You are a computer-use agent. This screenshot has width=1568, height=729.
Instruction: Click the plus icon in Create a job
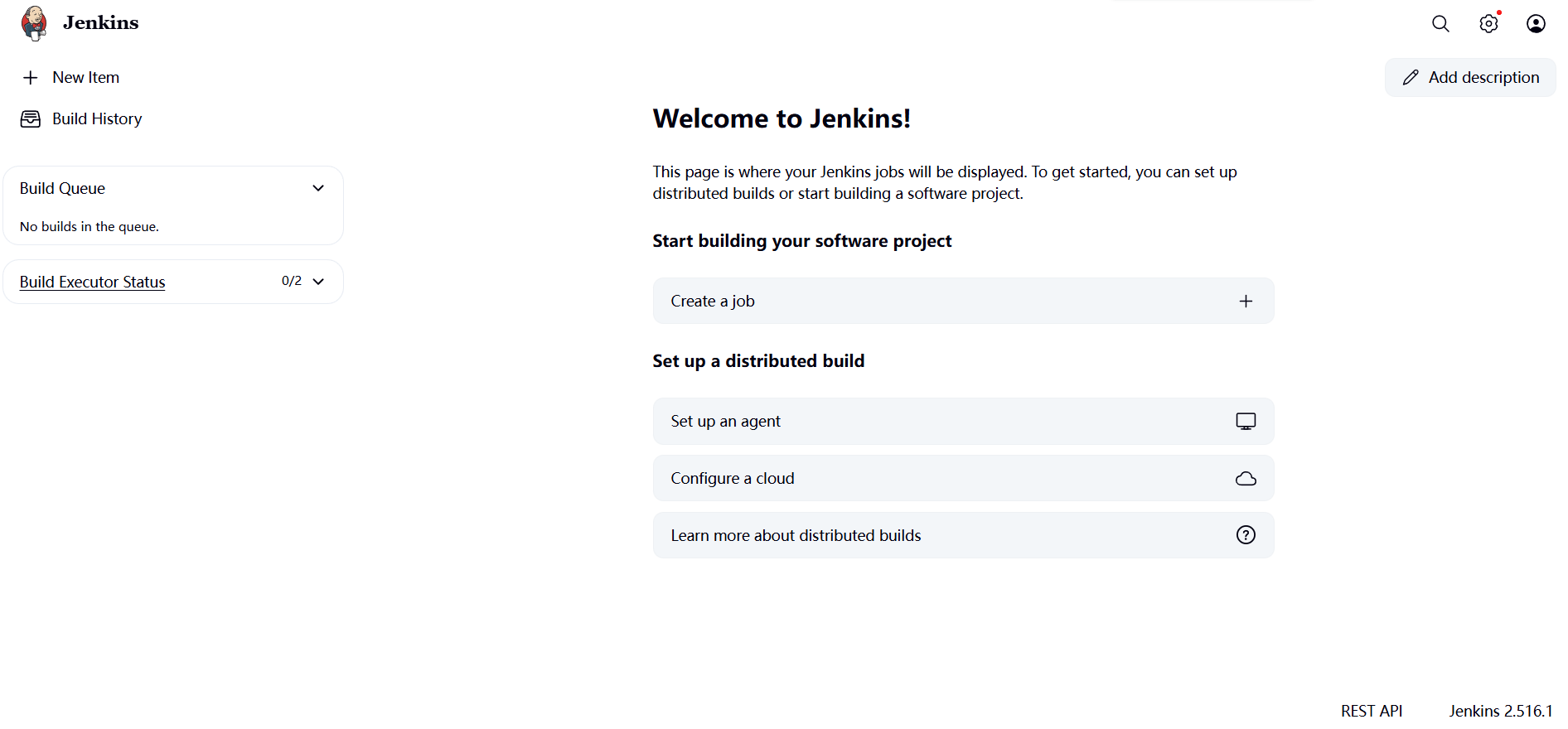point(1246,302)
